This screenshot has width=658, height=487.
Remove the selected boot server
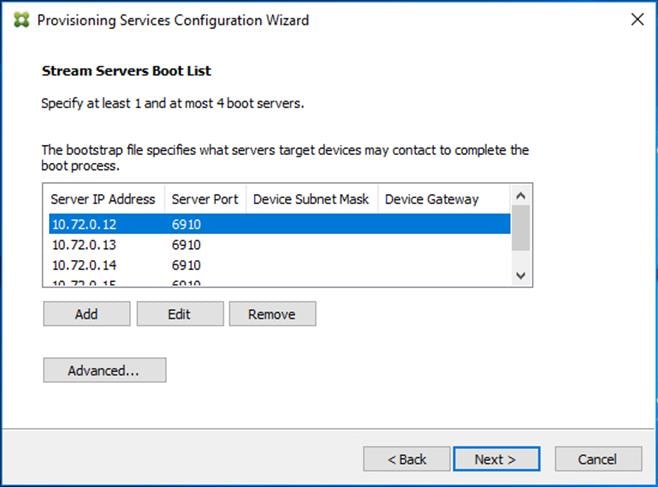coord(272,314)
